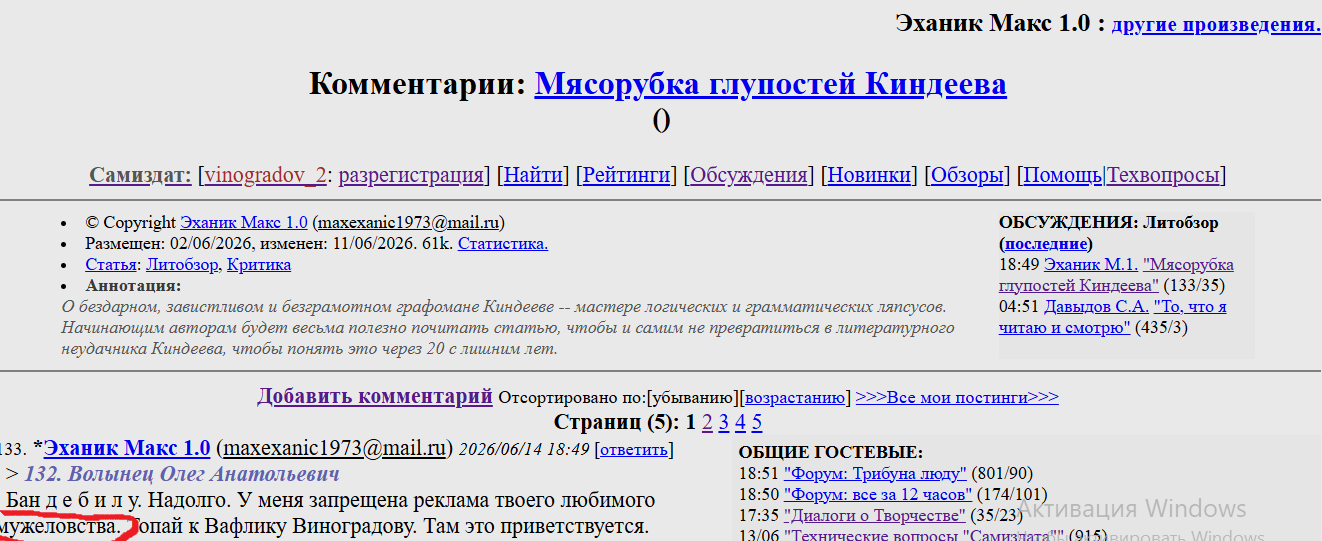Go to comments page 4
This screenshot has width=1322, height=541.
pos(741,422)
